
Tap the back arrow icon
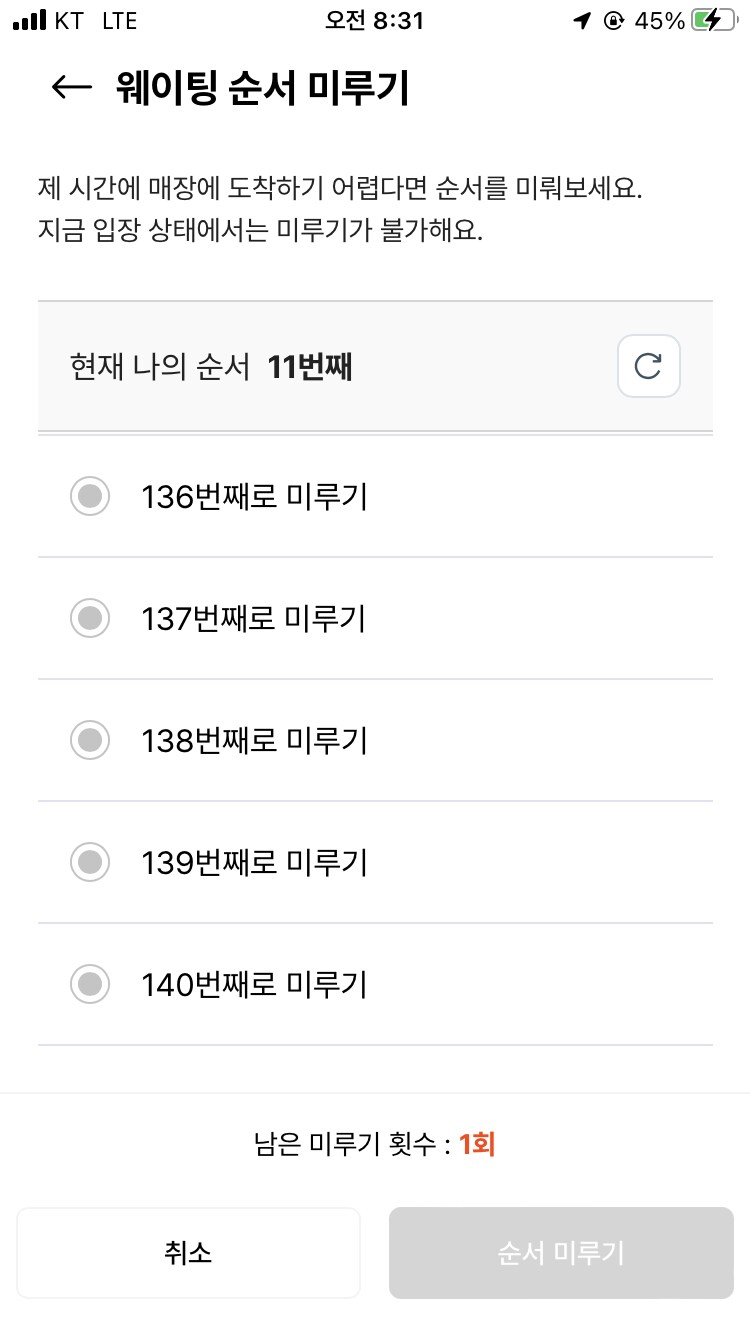pyautogui.click(x=72, y=87)
